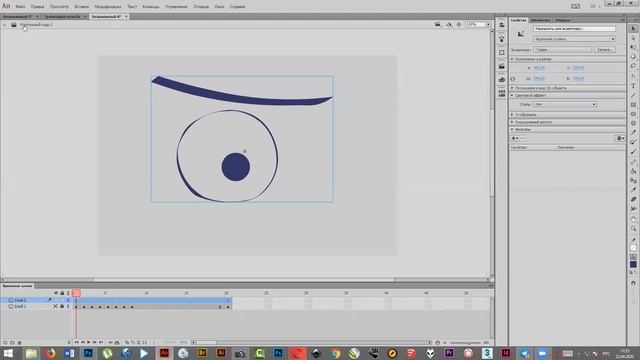This screenshot has height=360, width=640.
Task: Select the Zoom magnifier tool
Action: click(x=633, y=229)
